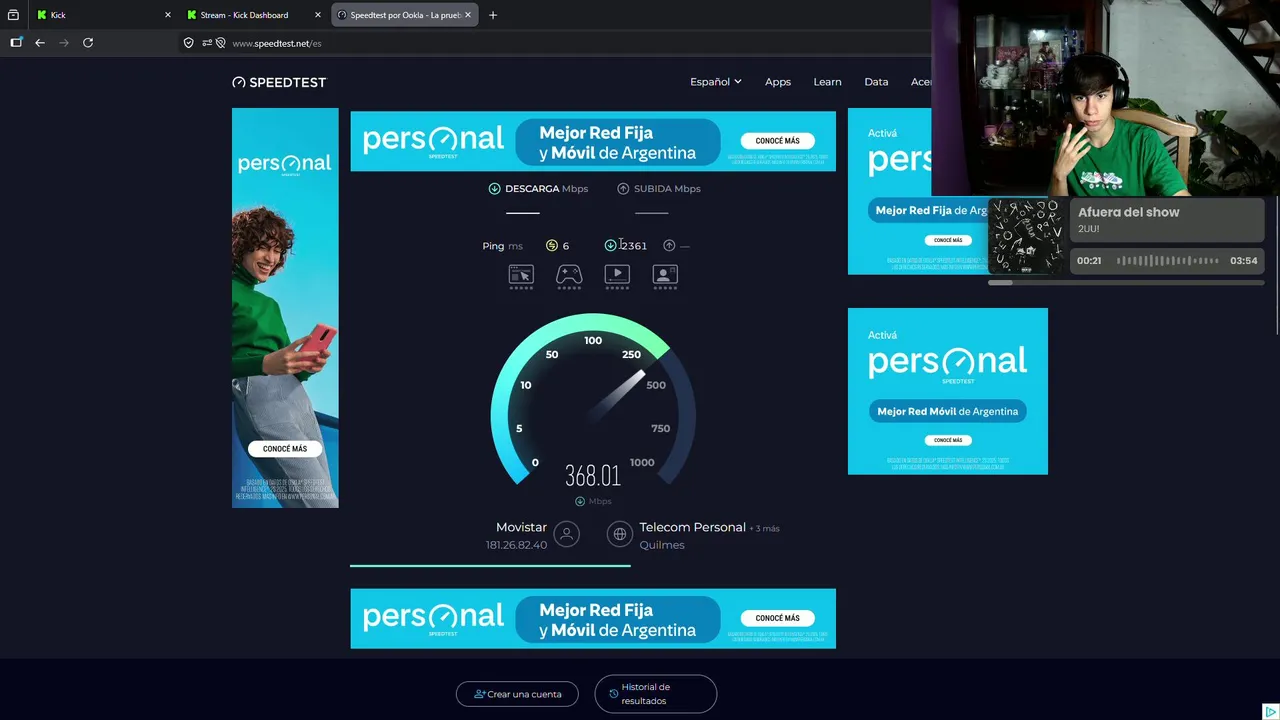Switch to Stream - Kick Dashboard tab
Image resolution: width=1280 pixels, height=720 pixels.
[254, 15]
